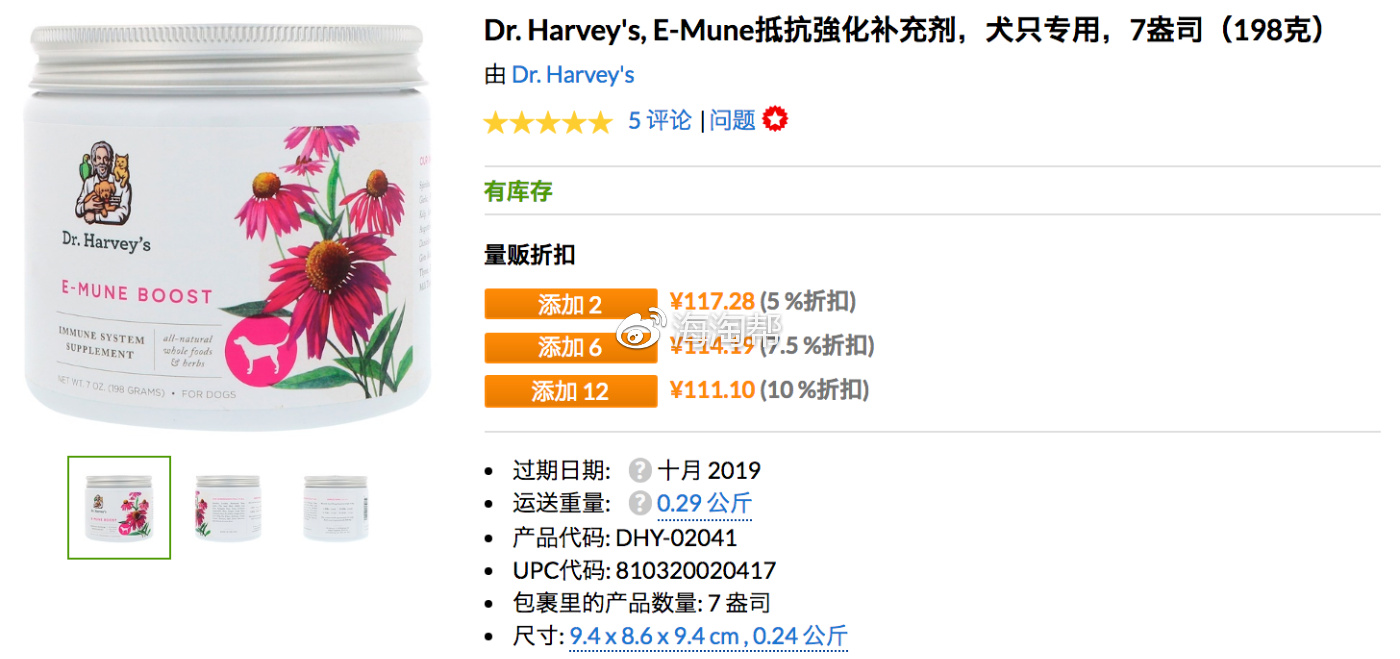Viewport: 1400px width, 659px height.
Task: Open the 问题 questions link
Action: pyautogui.click(x=733, y=121)
